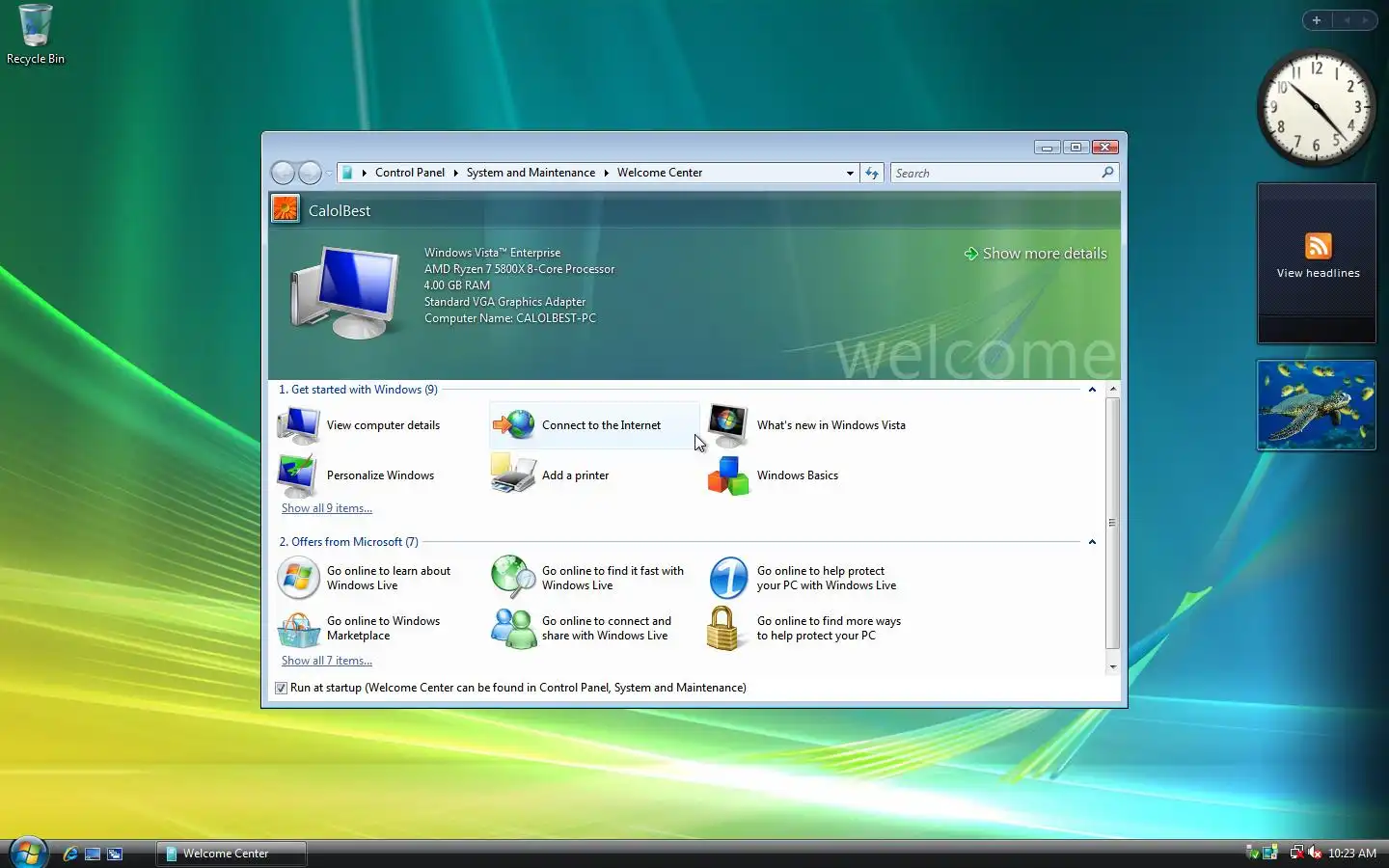Click Show Desktop in Quick Launch
1389x868 pixels.
[x=93, y=854]
